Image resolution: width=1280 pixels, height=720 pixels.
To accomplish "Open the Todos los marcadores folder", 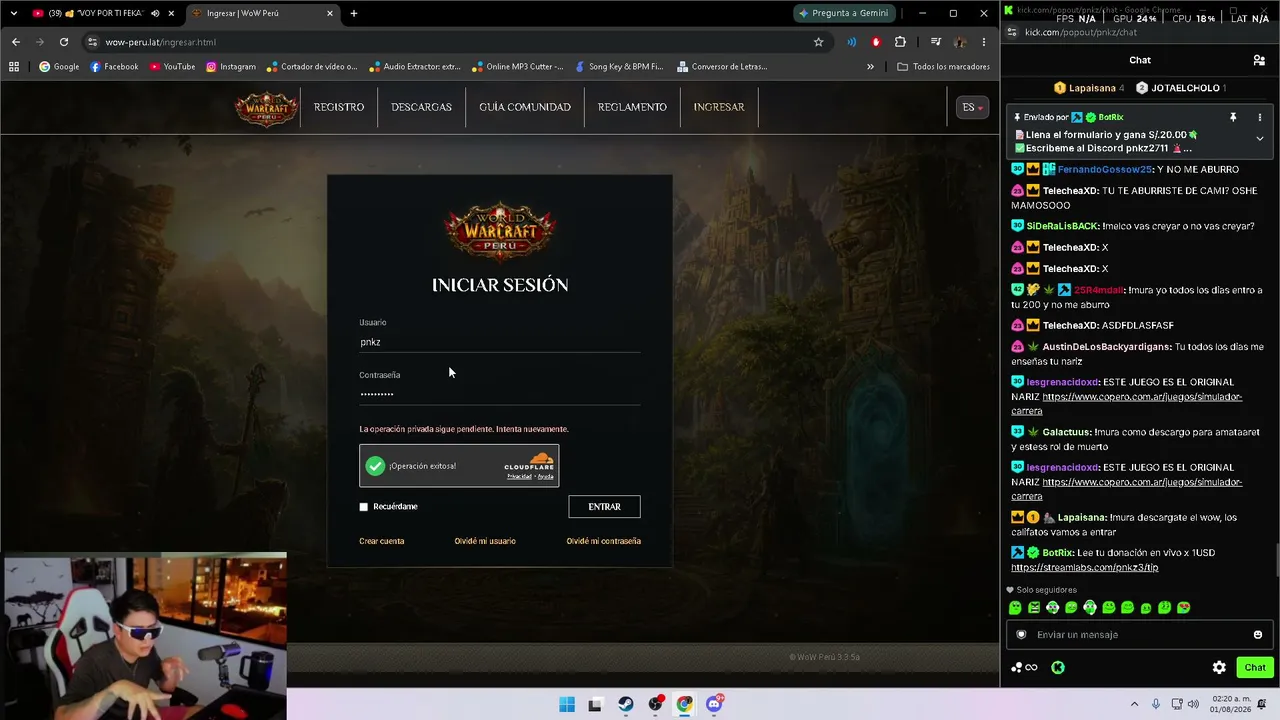I will [x=943, y=67].
